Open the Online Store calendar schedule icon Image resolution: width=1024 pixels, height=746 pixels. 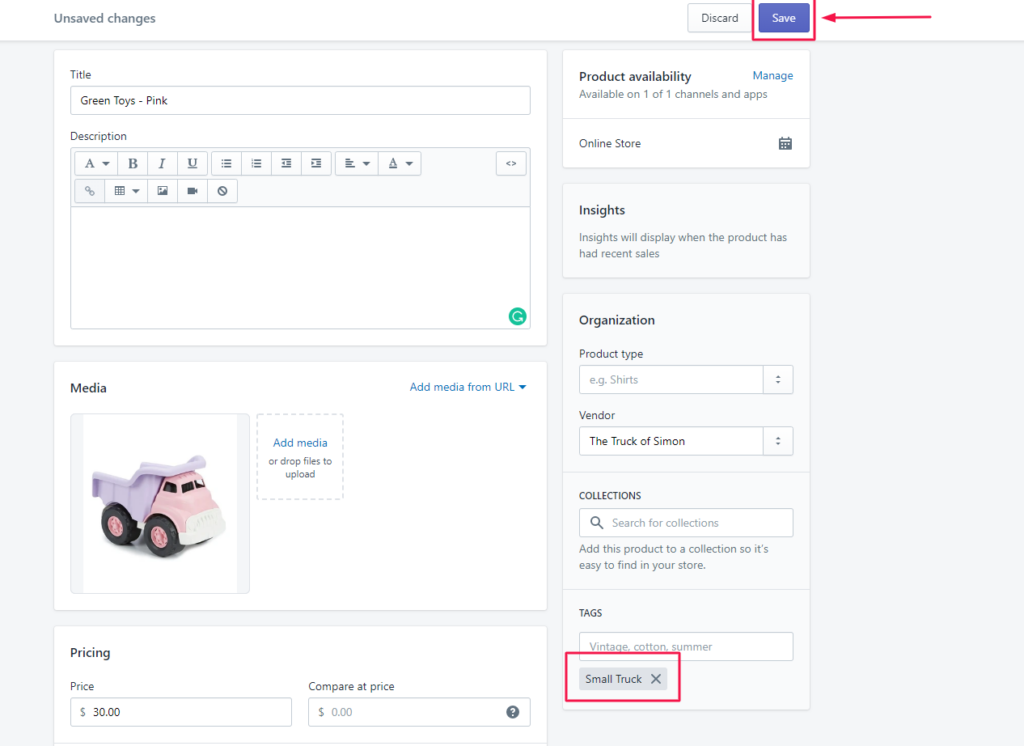pyautogui.click(x=785, y=143)
